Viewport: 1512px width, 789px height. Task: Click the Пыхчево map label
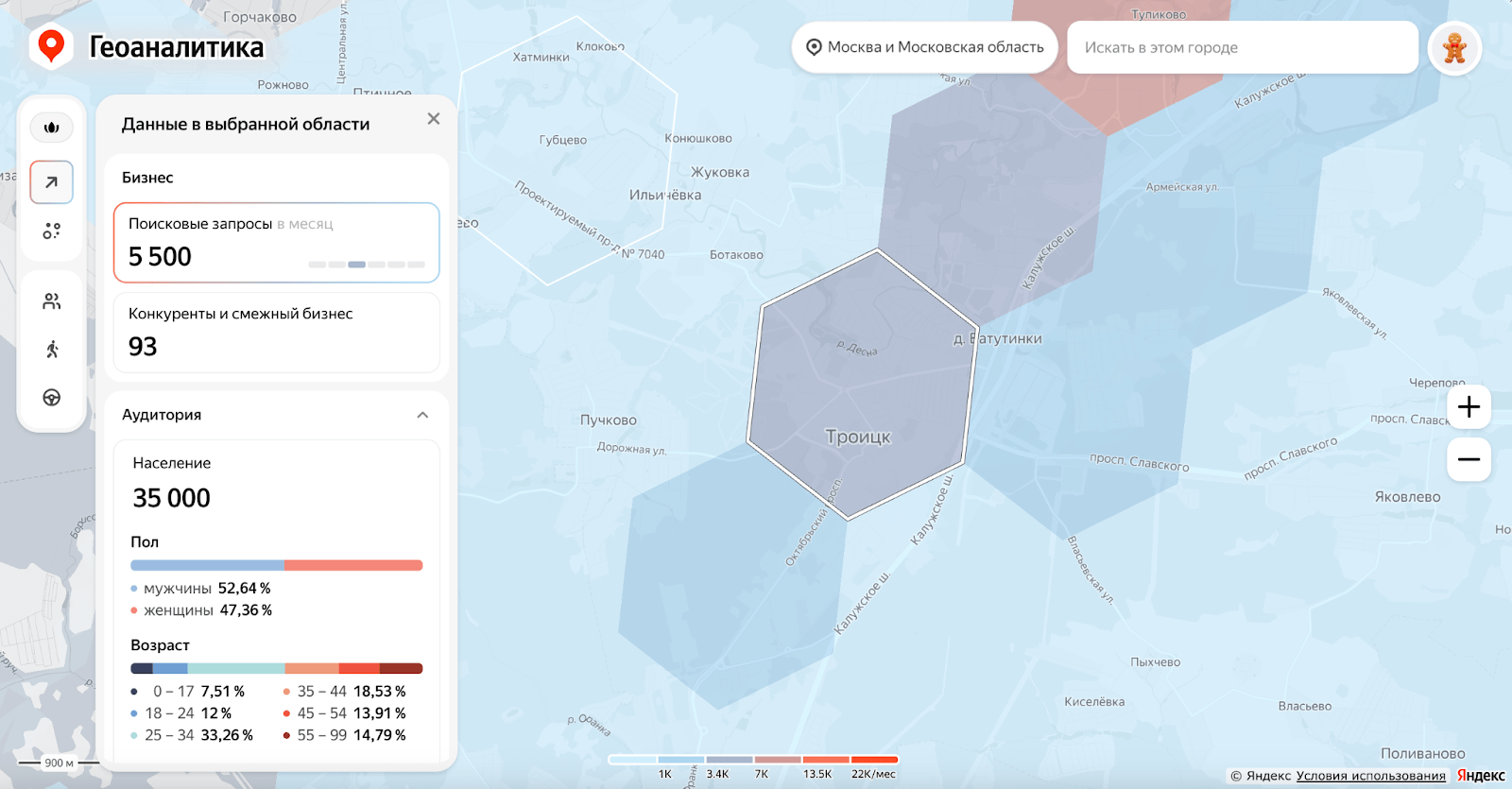pos(1156,662)
